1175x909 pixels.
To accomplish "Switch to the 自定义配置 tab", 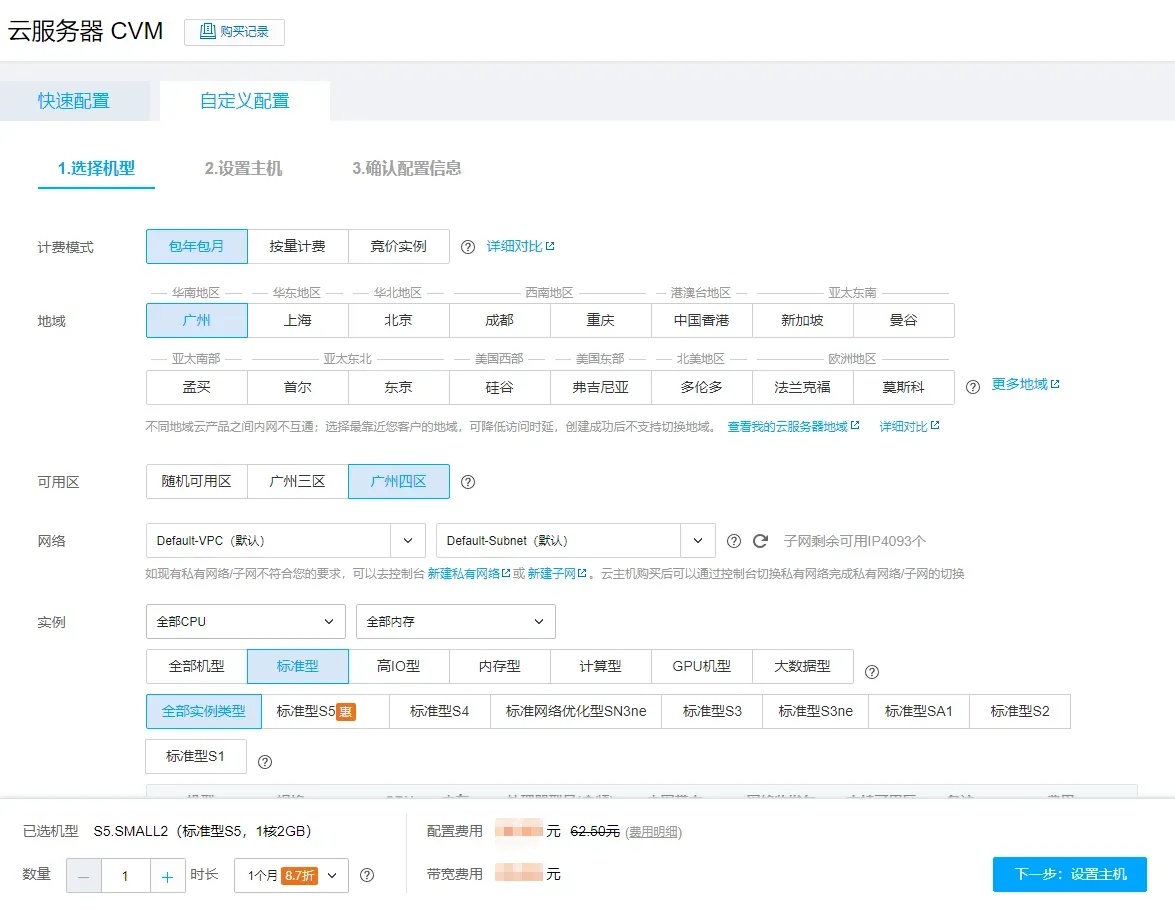I will (244, 101).
